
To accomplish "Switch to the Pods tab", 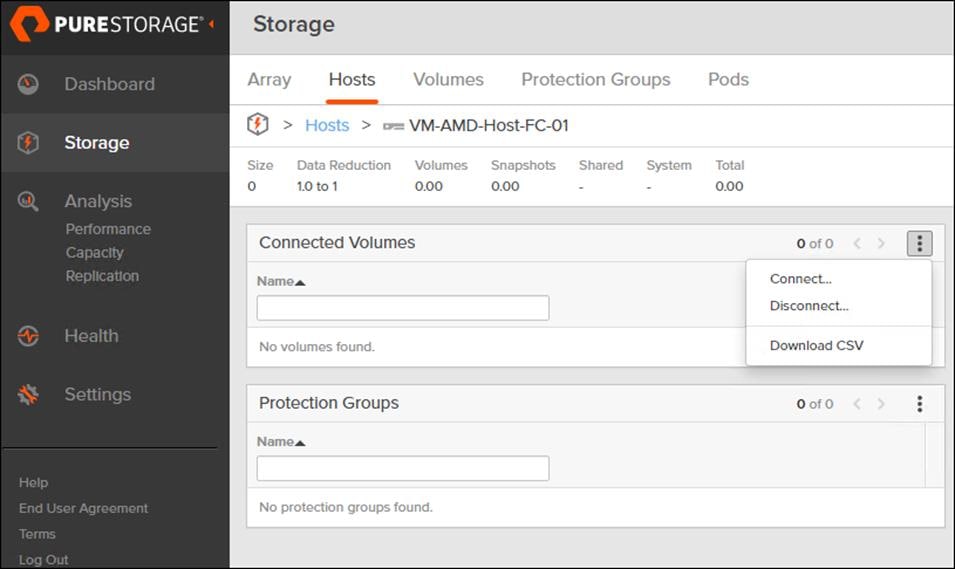I will 728,79.
